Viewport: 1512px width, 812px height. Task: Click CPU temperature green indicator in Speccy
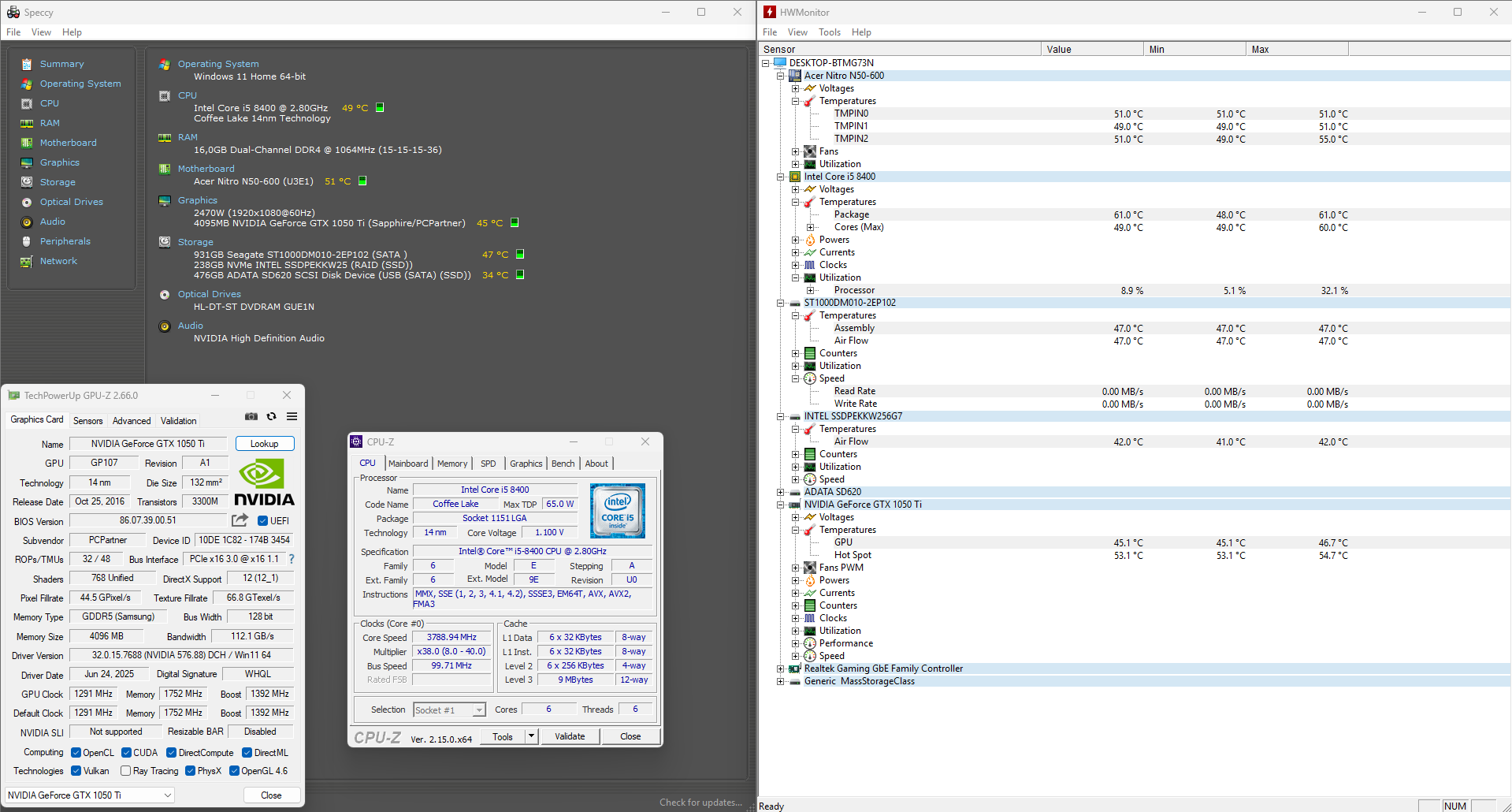coord(380,107)
